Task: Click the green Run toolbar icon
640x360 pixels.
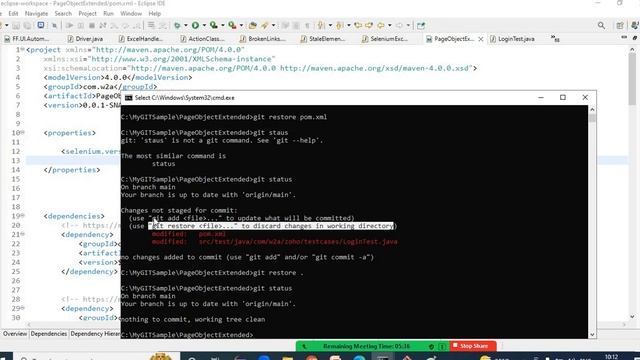Action: click(x=196, y=25)
